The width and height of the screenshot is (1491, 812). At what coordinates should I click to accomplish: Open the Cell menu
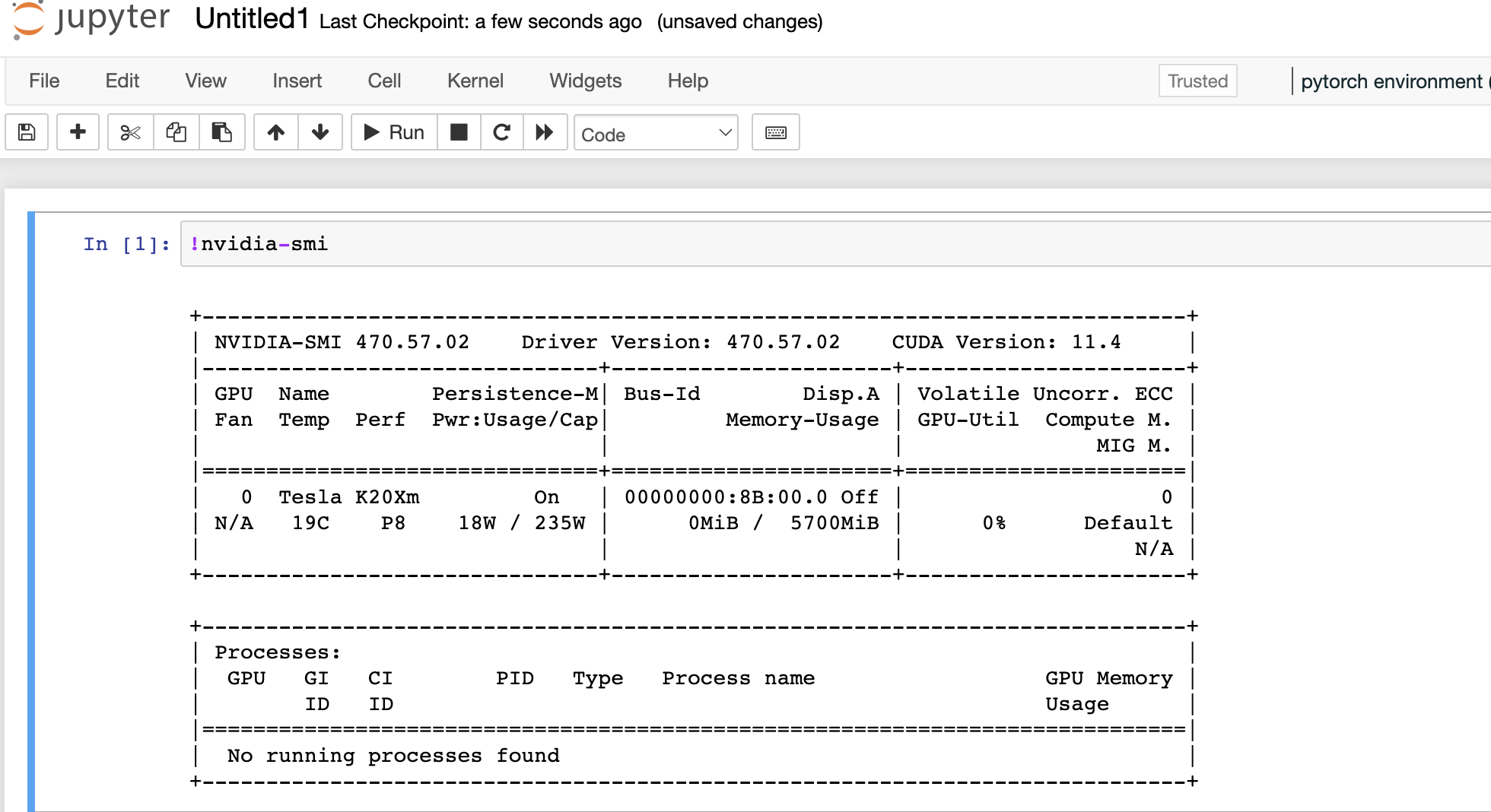pos(384,81)
